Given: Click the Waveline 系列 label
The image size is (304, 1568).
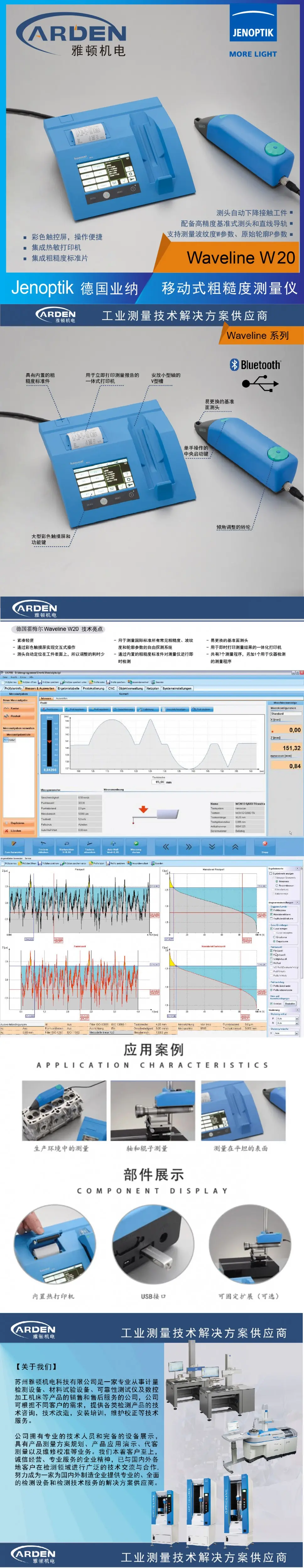Looking at the screenshot, I should (x=258, y=335).
